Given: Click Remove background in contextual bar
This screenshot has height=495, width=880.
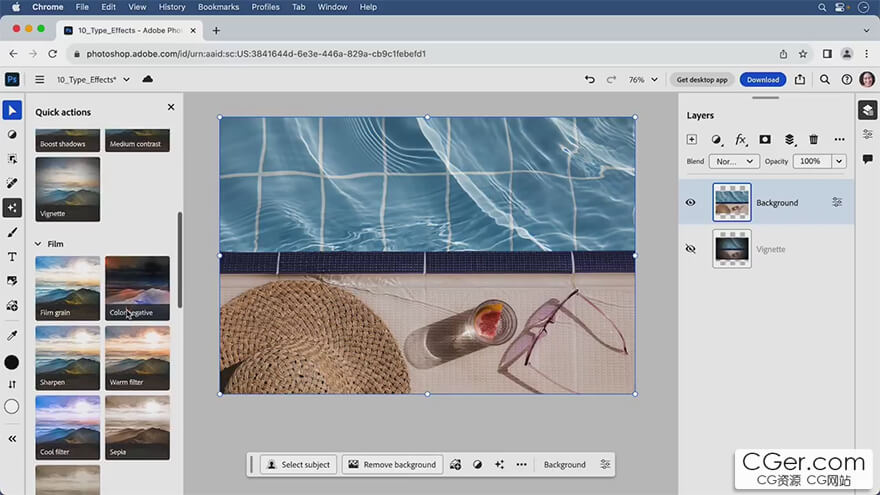Looking at the screenshot, I should pos(392,465).
